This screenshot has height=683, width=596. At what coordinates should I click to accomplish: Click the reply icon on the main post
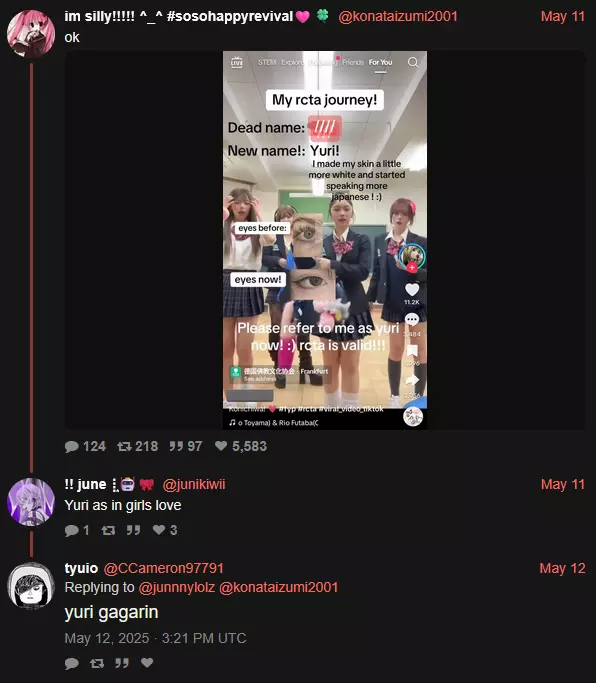pos(71,446)
